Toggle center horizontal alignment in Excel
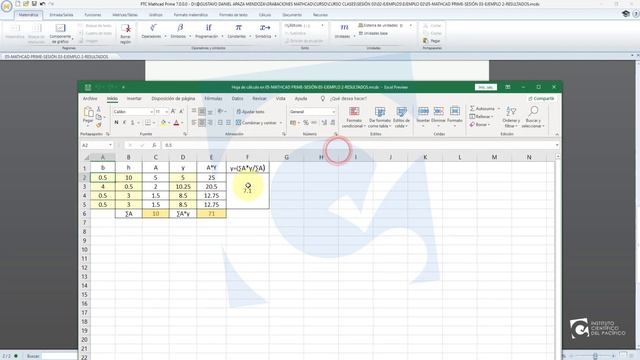Viewport: 640px width, 360px height. click(x=202, y=122)
